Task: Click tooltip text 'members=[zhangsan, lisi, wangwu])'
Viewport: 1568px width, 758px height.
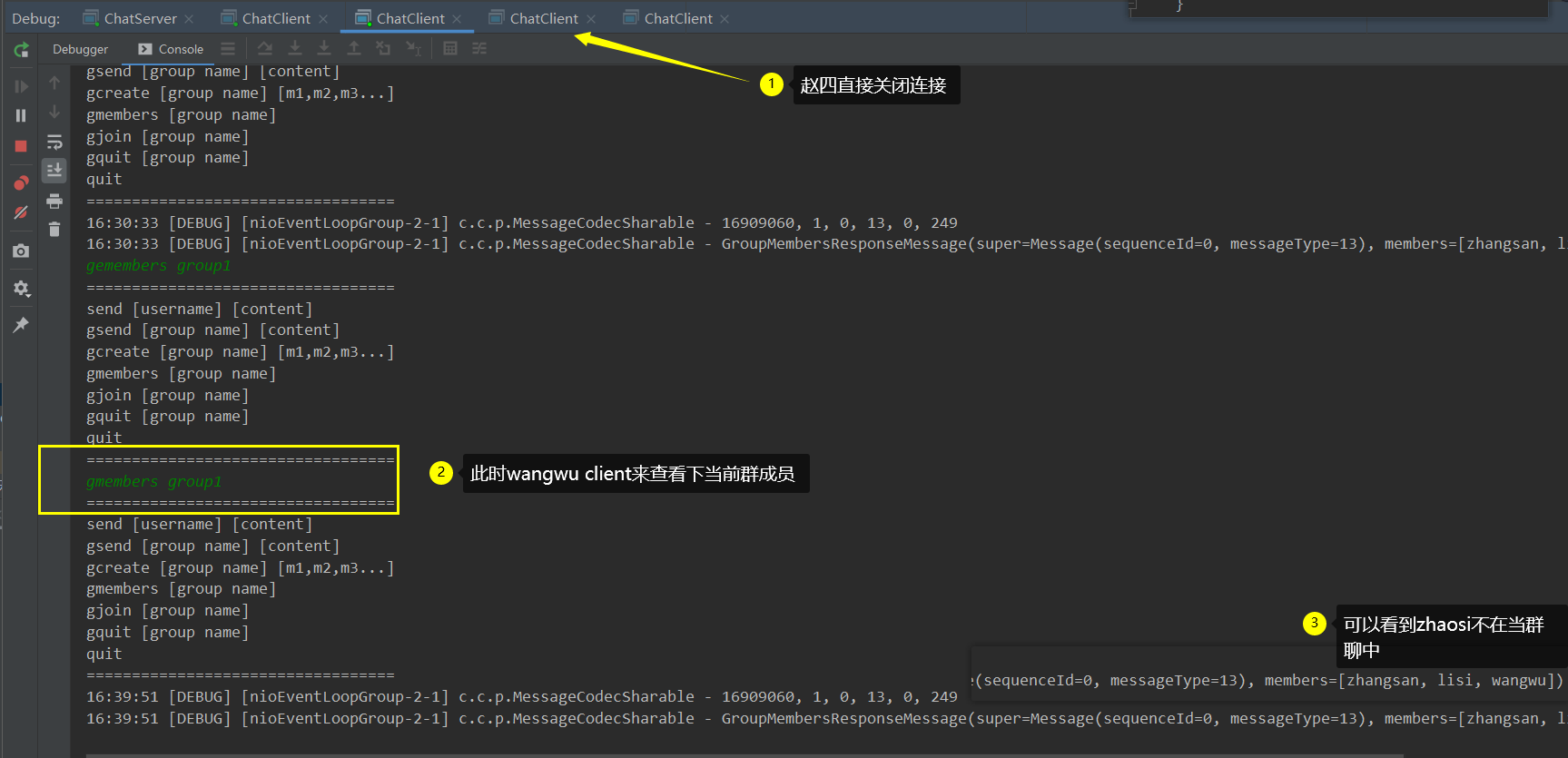Action: tap(1414, 681)
